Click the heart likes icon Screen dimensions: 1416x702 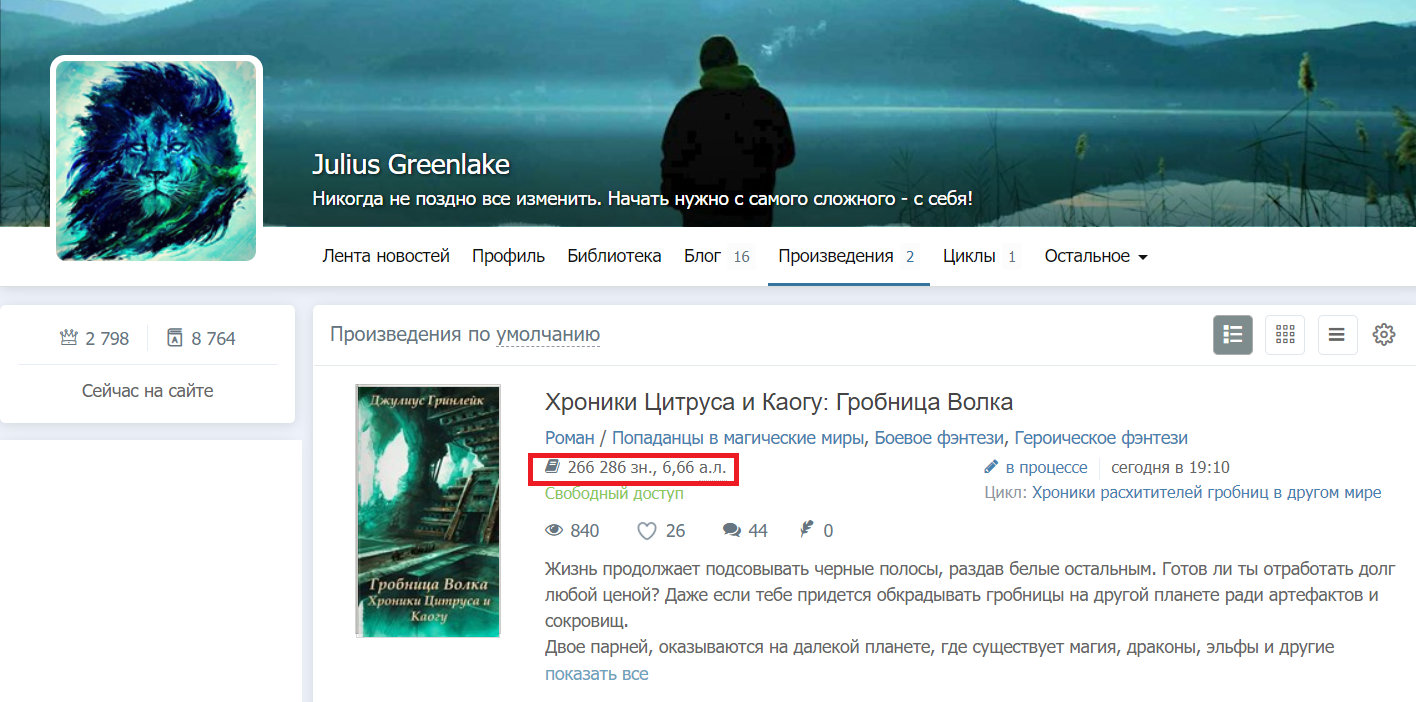(x=646, y=531)
